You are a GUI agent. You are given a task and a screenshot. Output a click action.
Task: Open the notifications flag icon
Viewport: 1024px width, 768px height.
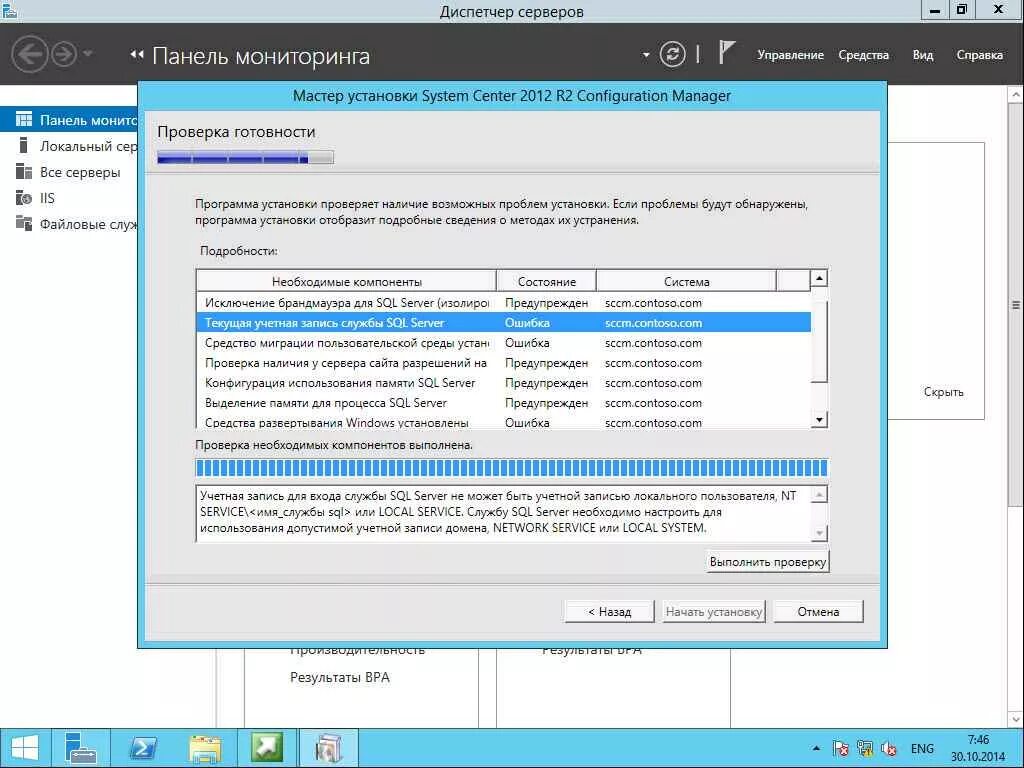point(726,52)
